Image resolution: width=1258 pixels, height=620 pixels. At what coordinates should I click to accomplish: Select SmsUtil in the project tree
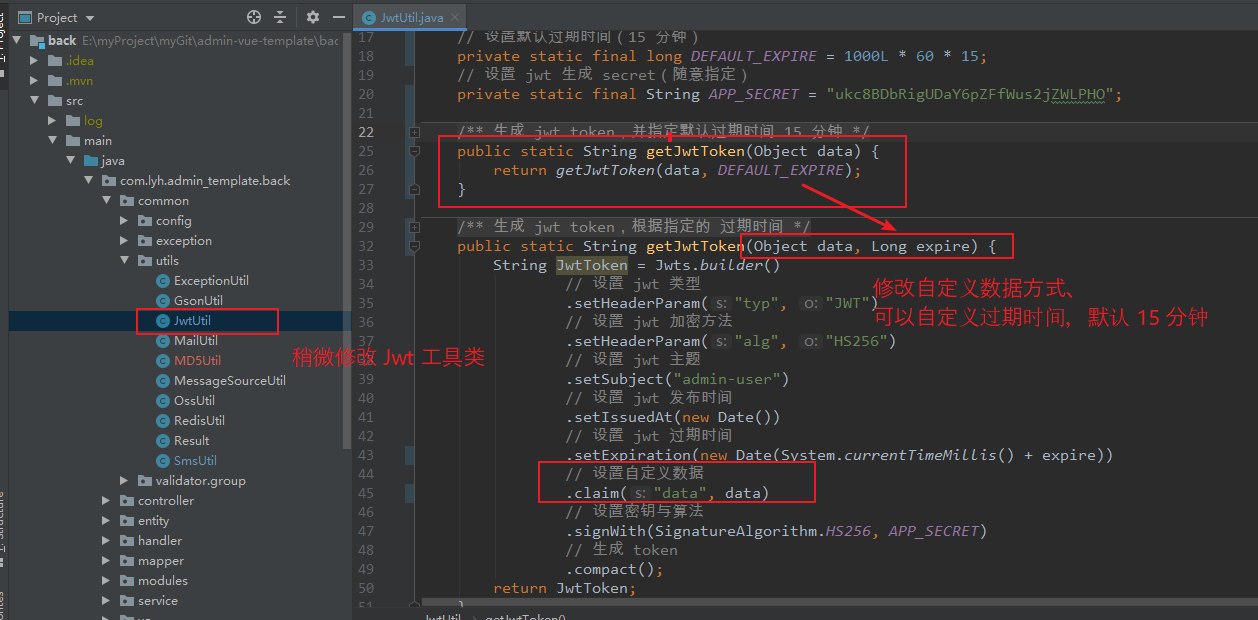click(195, 461)
